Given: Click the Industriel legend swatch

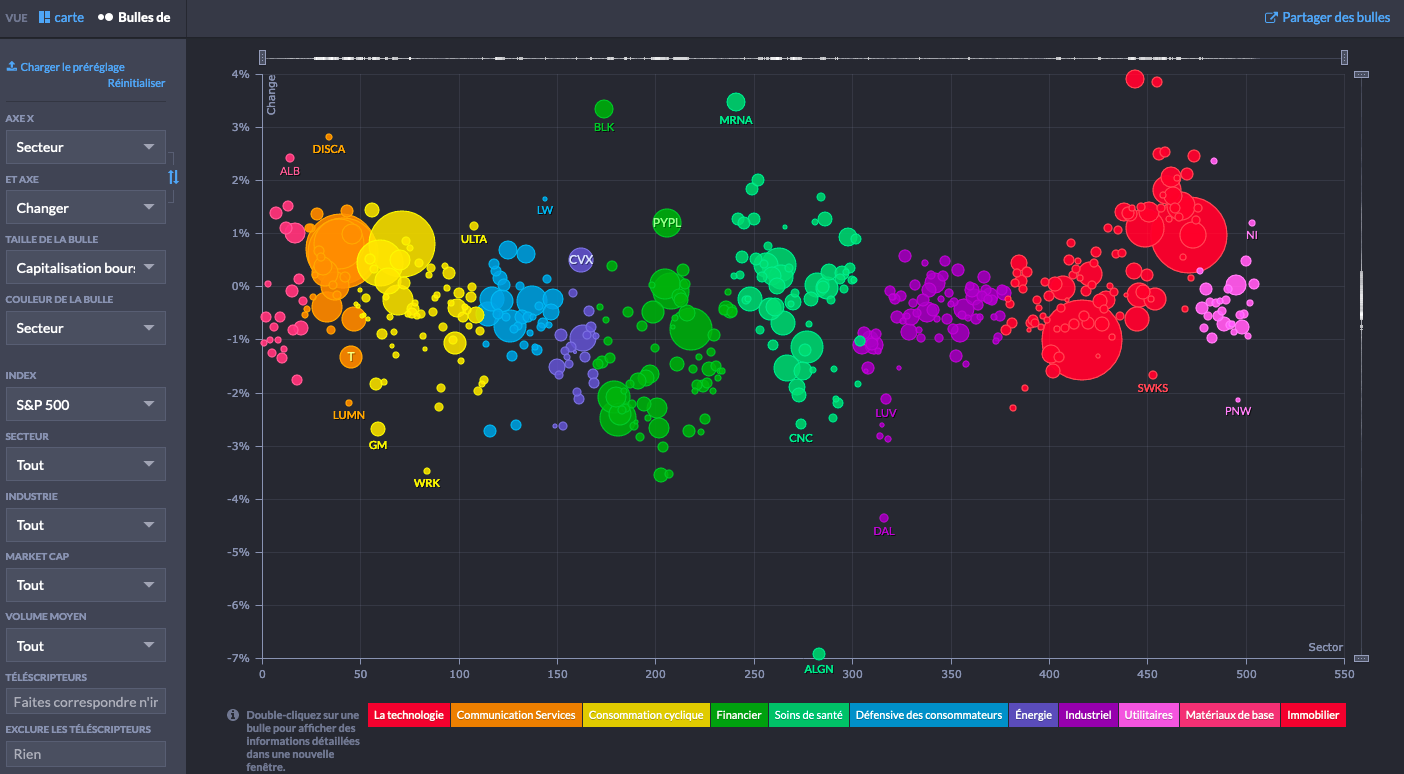Looking at the screenshot, I should coord(1088,715).
